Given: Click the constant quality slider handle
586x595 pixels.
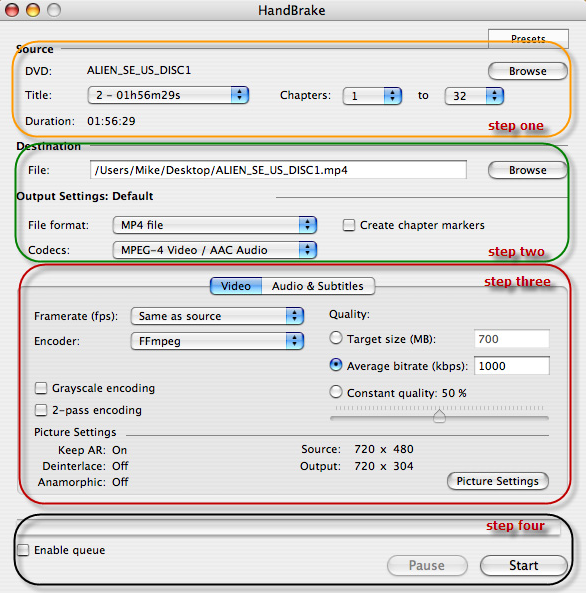Looking at the screenshot, I should (x=439, y=416).
